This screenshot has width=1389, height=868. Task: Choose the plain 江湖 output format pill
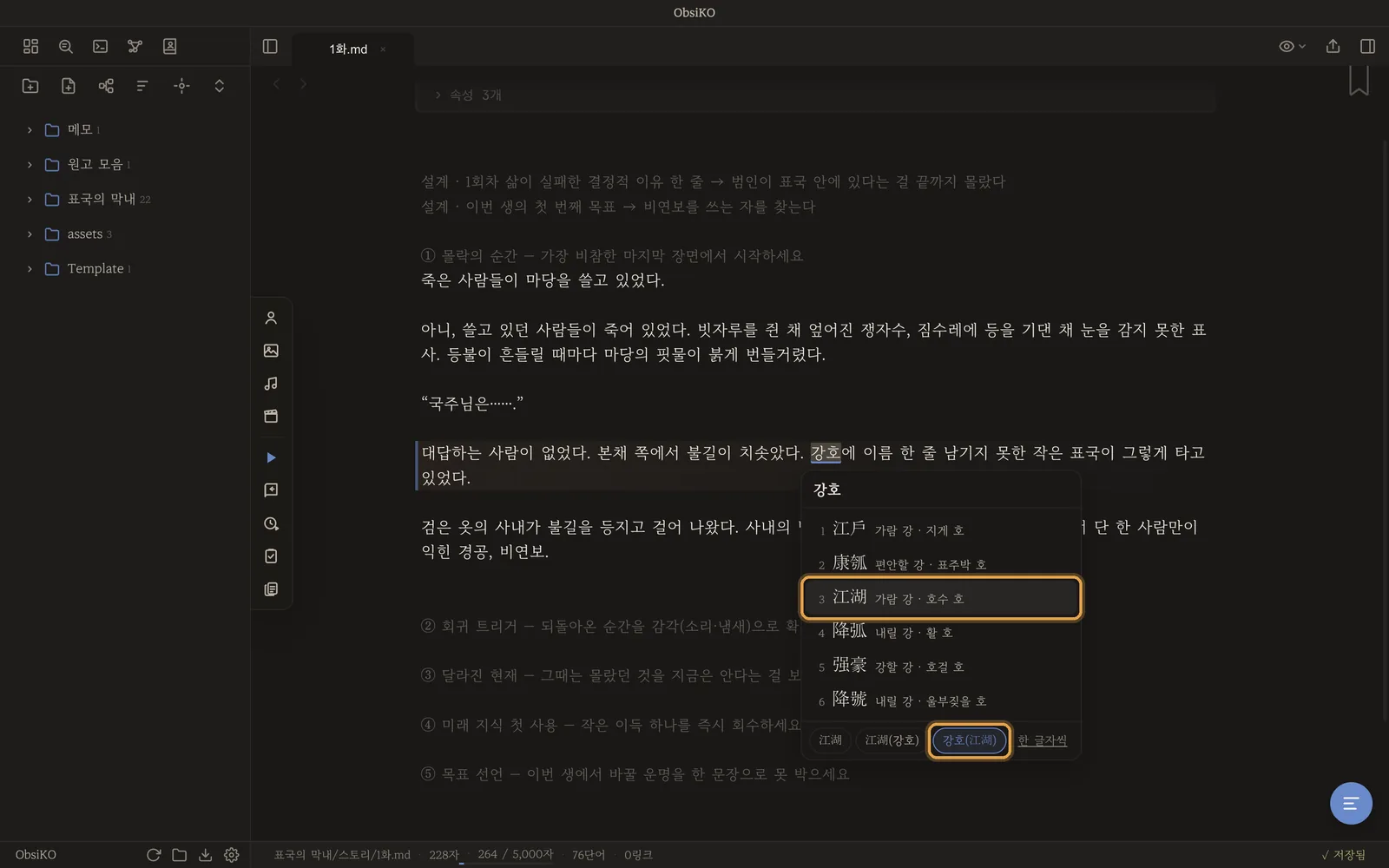(x=830, y=740)
